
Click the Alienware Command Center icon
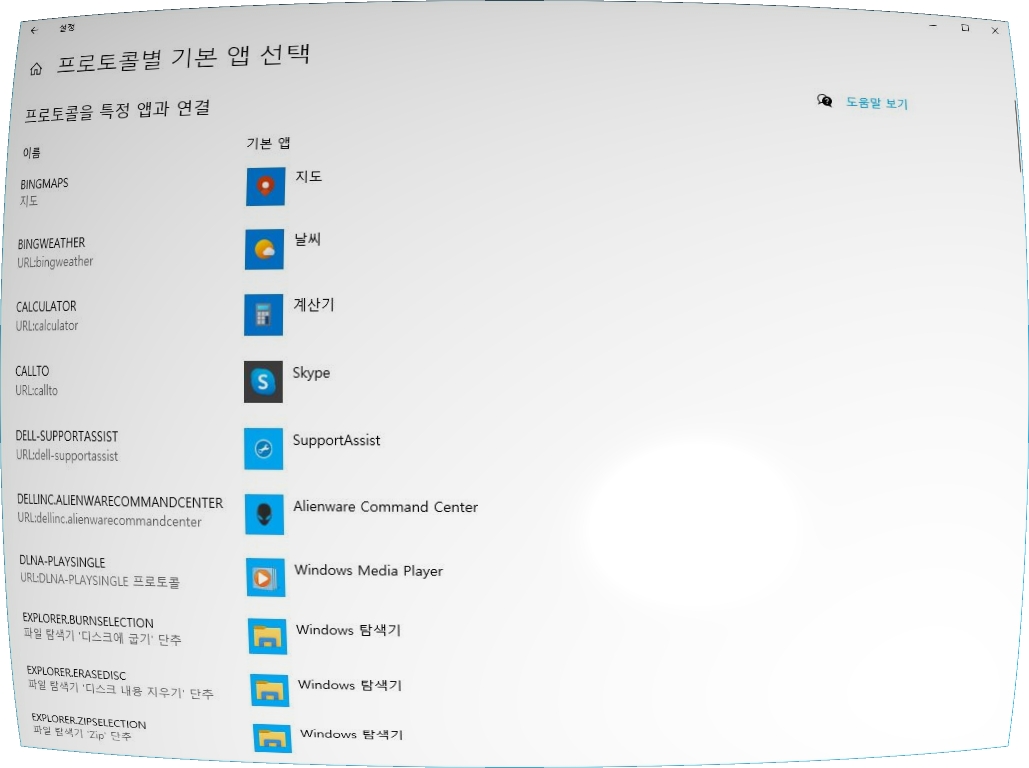coord(264,515)
